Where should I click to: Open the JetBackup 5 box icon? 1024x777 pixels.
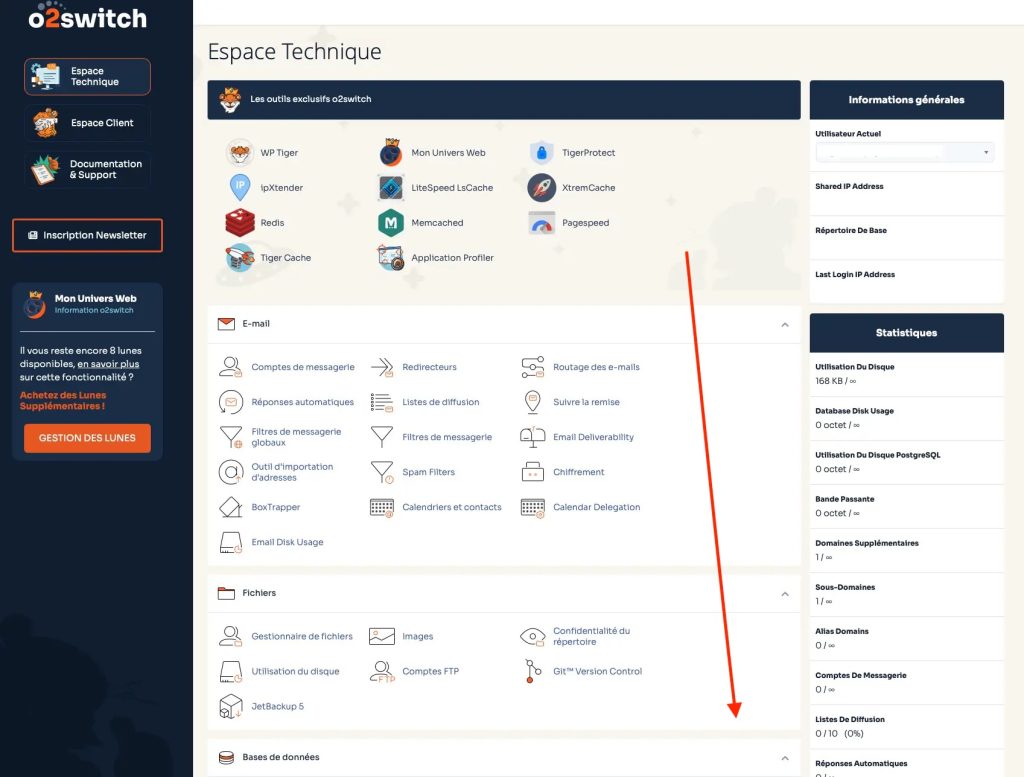[231, 706]
